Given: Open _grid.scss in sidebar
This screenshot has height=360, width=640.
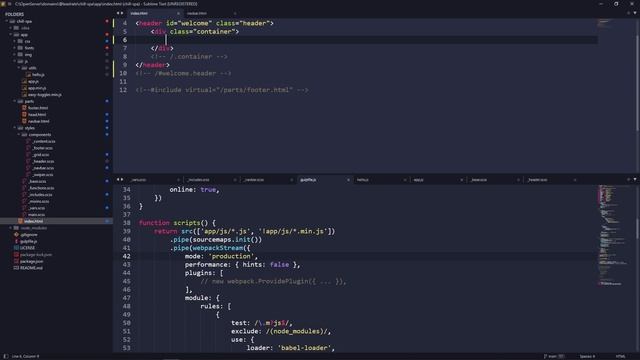Looking at the screenshot, I should coord(41,154).
